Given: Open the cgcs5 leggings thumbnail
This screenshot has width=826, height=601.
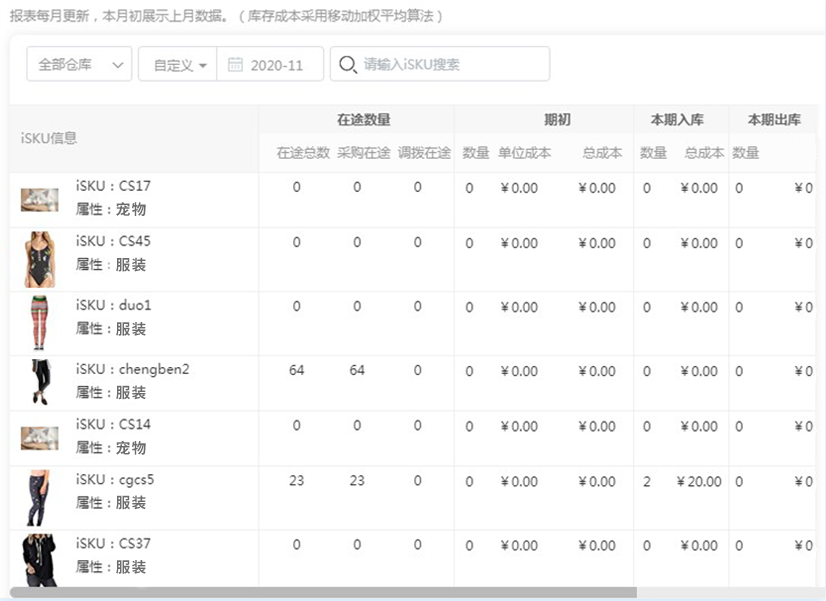Looking at the screenshot, I should (x=38, y=498).
